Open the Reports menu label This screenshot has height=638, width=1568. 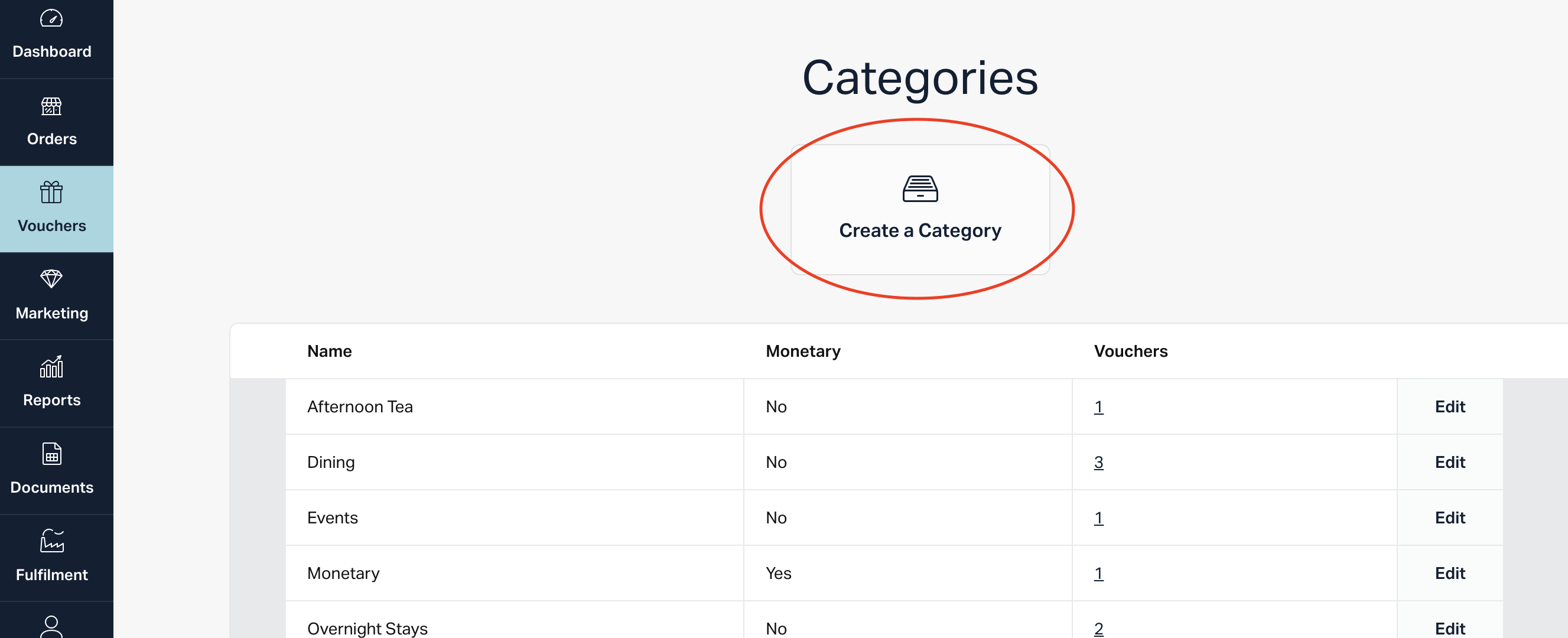[x=52, y=400]
